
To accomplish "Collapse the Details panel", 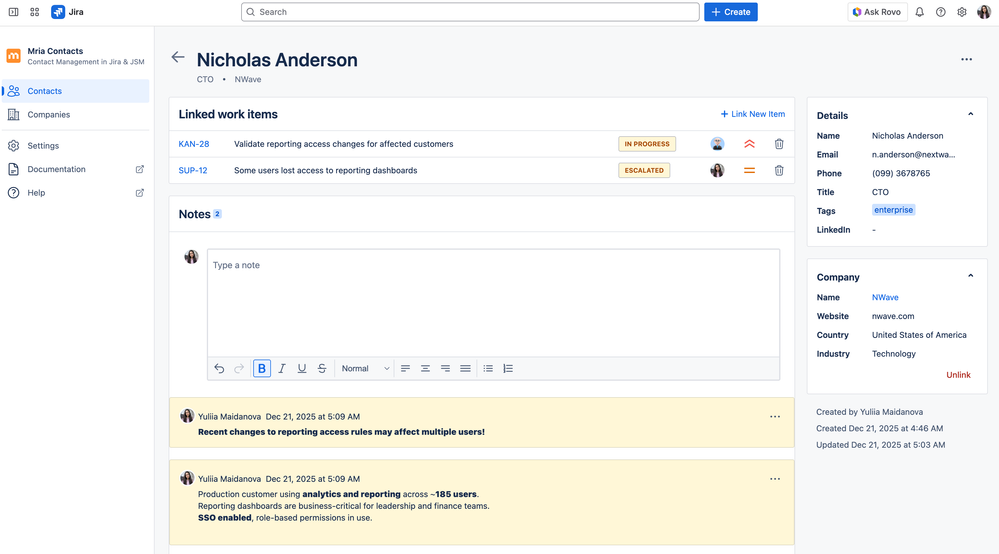I will [x=970, y=115].
